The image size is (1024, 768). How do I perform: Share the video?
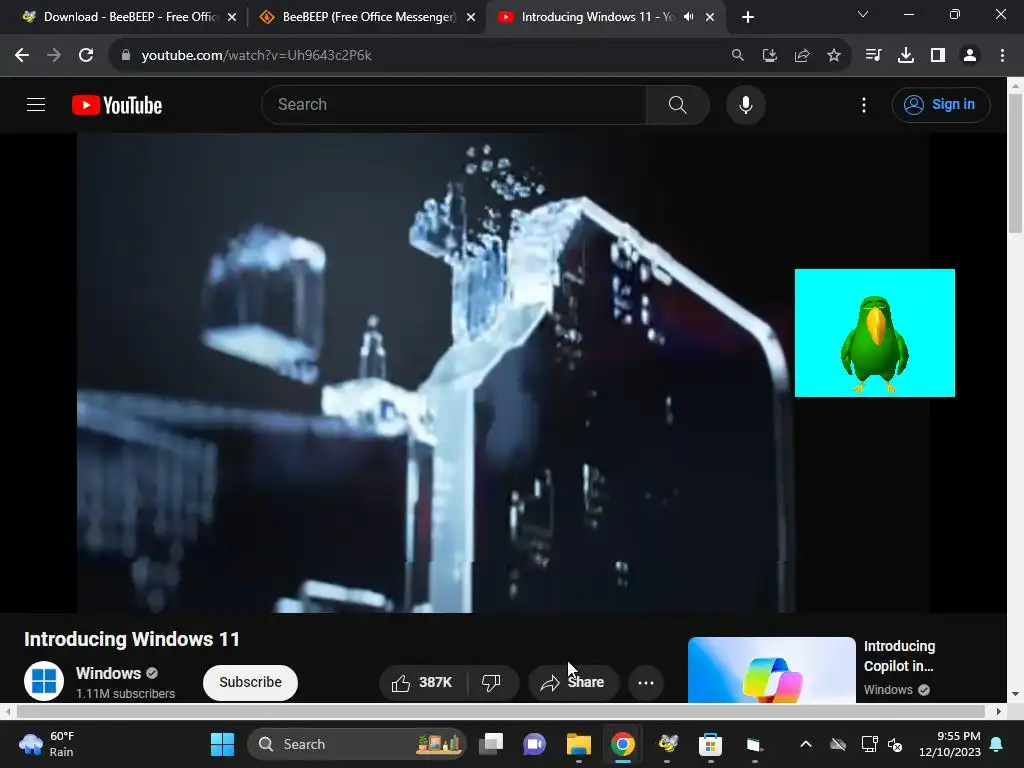(x=573, y=682)
